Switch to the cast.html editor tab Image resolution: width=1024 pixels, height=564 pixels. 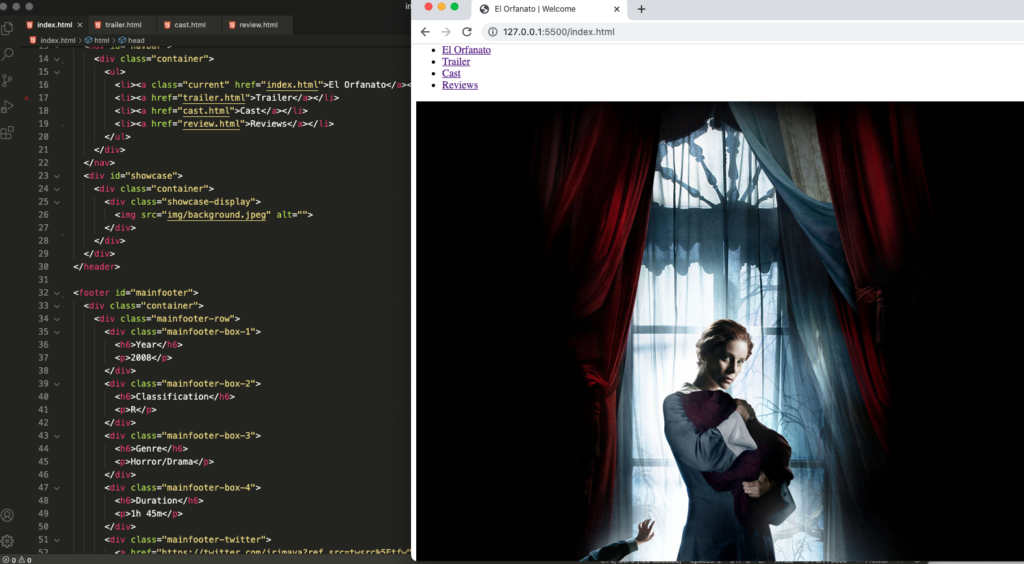189,25
